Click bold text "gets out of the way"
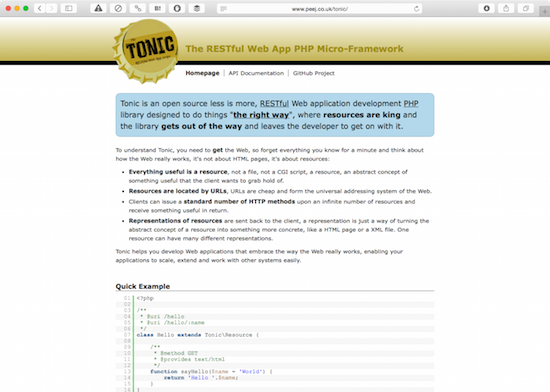Screen dimensions: 550x392 [201, 126]
